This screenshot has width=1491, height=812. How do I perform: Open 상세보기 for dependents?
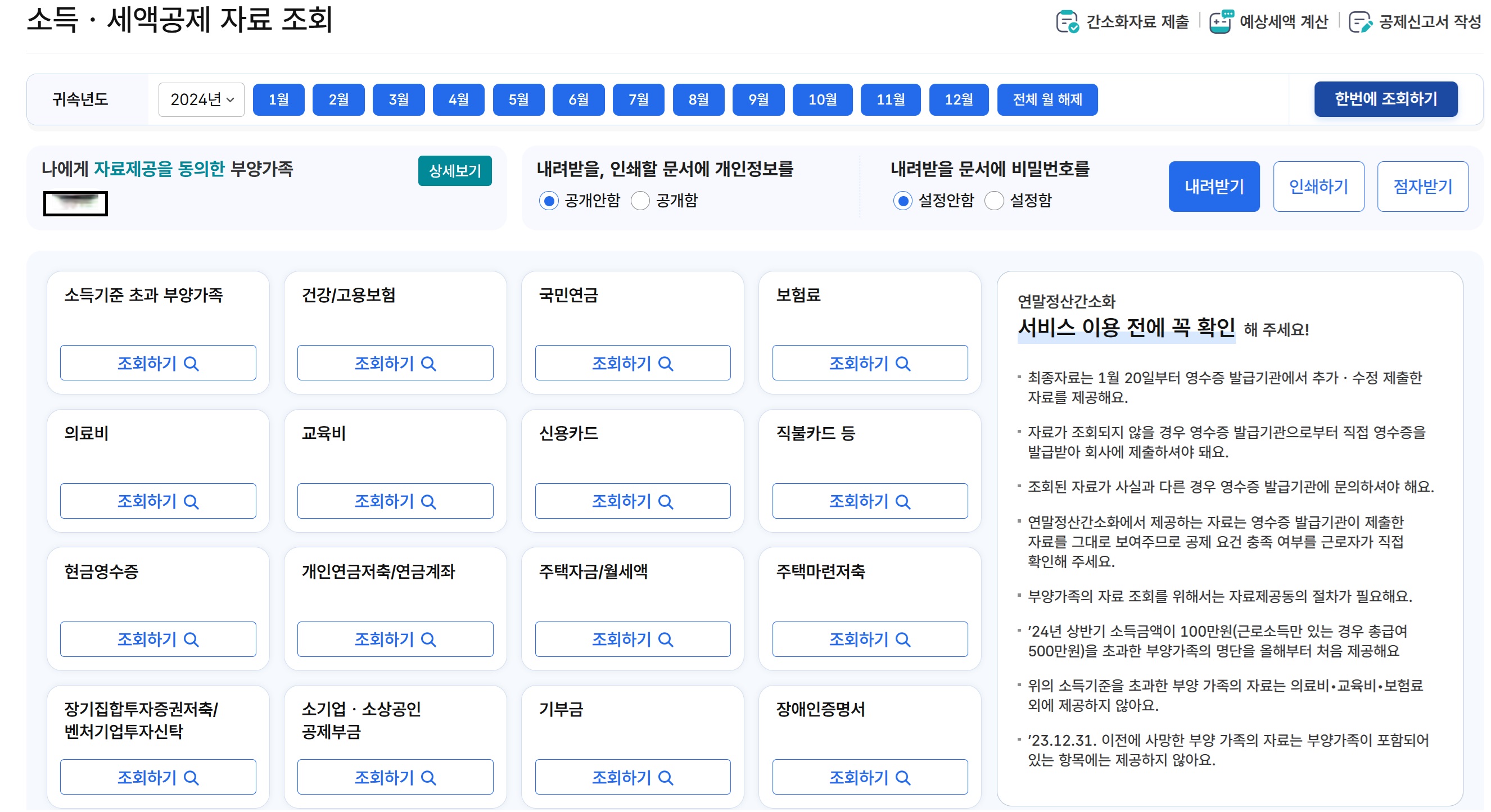[x=454, y=171]
